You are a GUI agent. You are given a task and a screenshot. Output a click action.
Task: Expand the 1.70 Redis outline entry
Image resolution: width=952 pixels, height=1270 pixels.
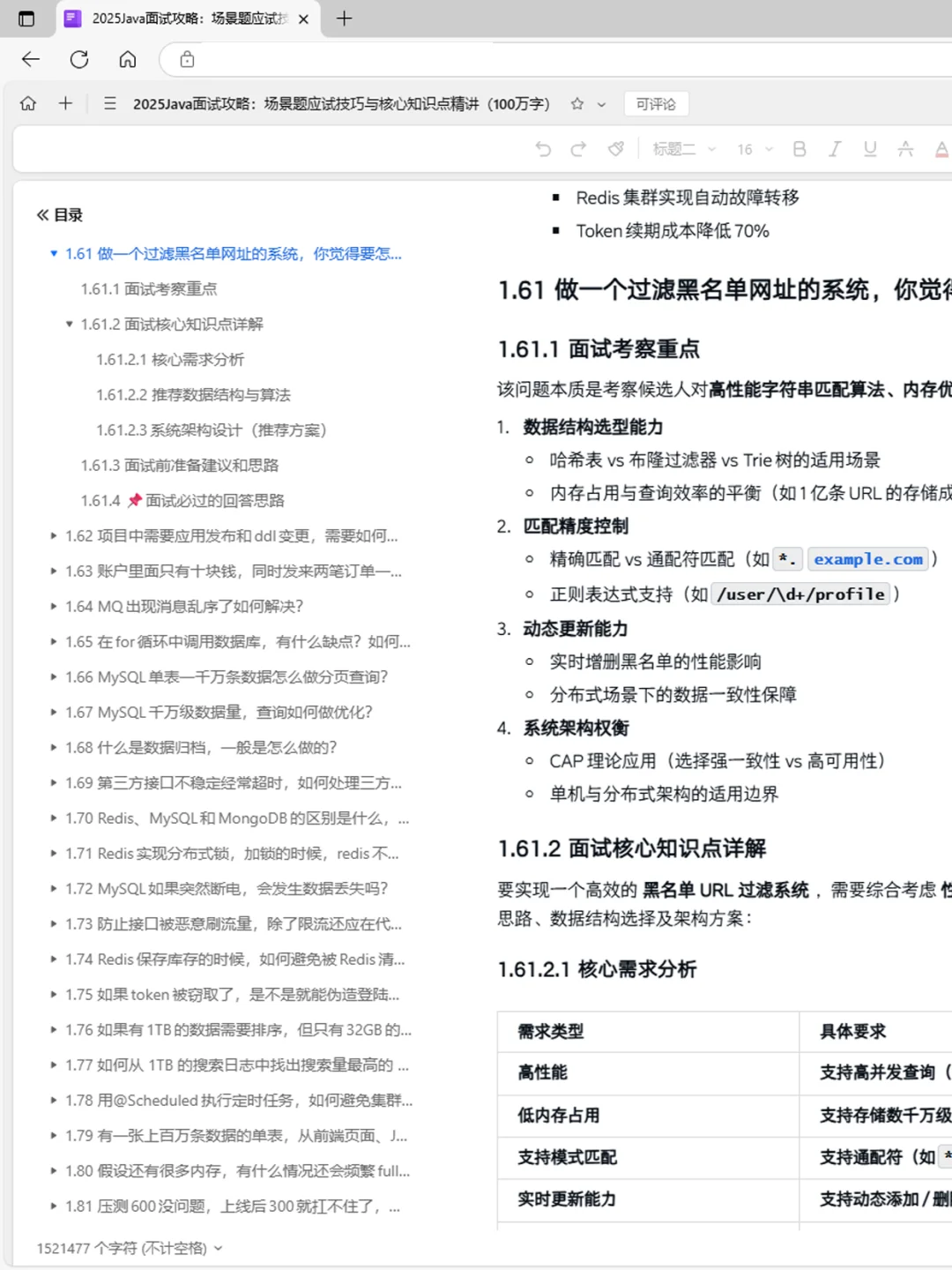point(54,818)
